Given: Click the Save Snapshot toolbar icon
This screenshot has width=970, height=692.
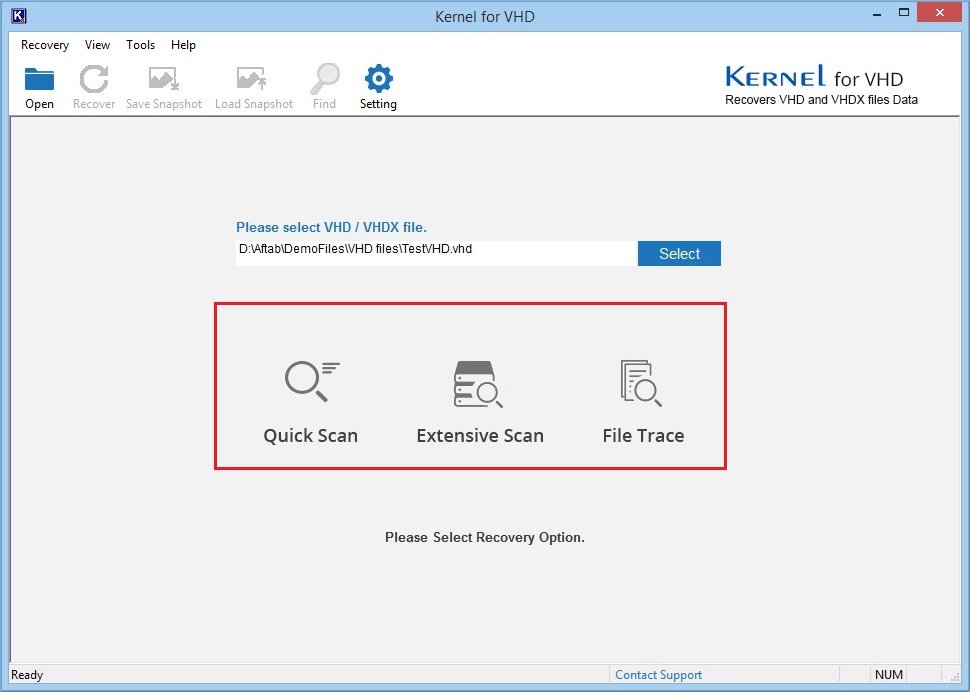Looking at the screenshot, I should (x=164, y=79).
